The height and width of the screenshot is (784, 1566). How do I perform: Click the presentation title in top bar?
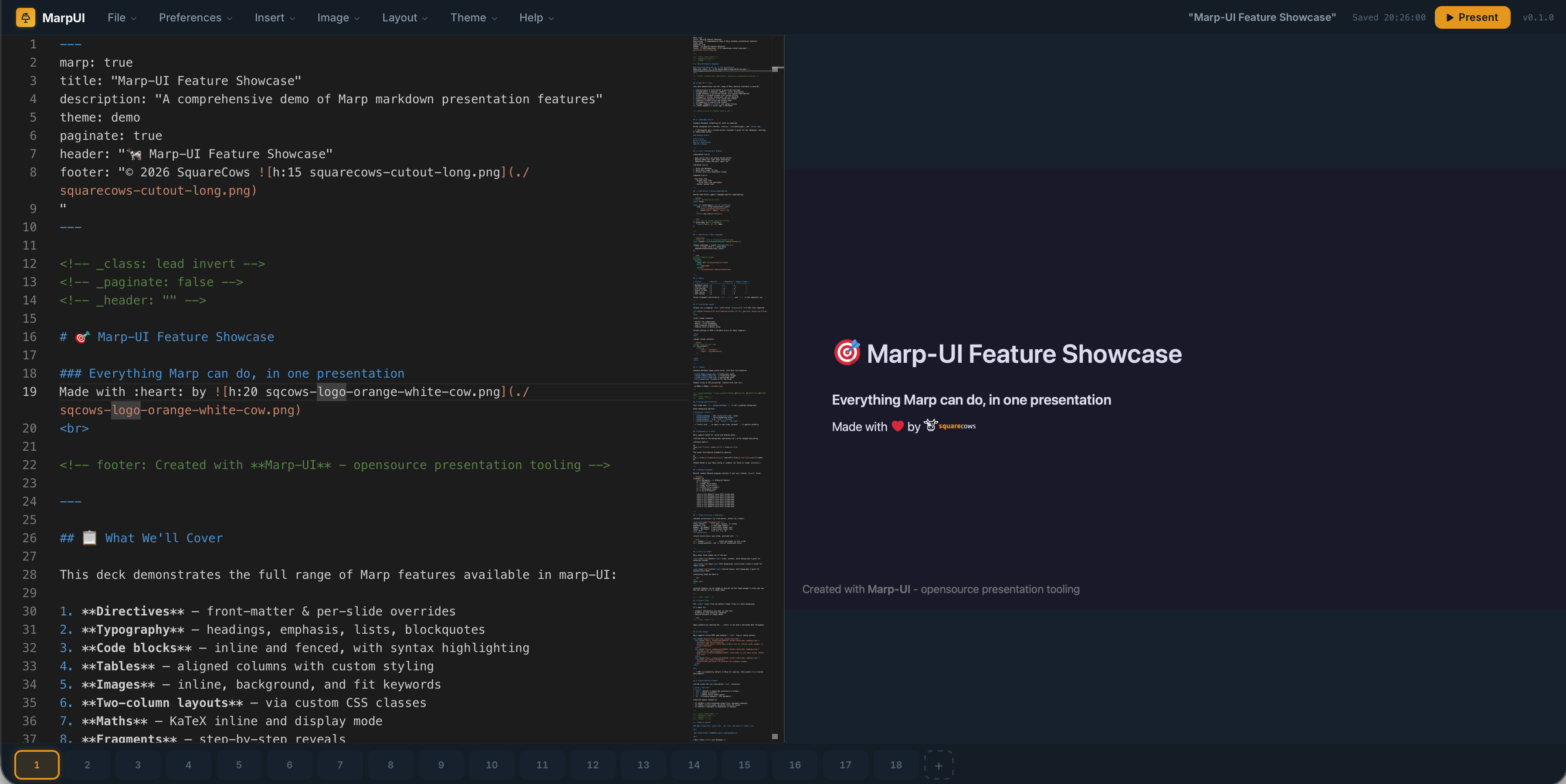(1262, 17)
